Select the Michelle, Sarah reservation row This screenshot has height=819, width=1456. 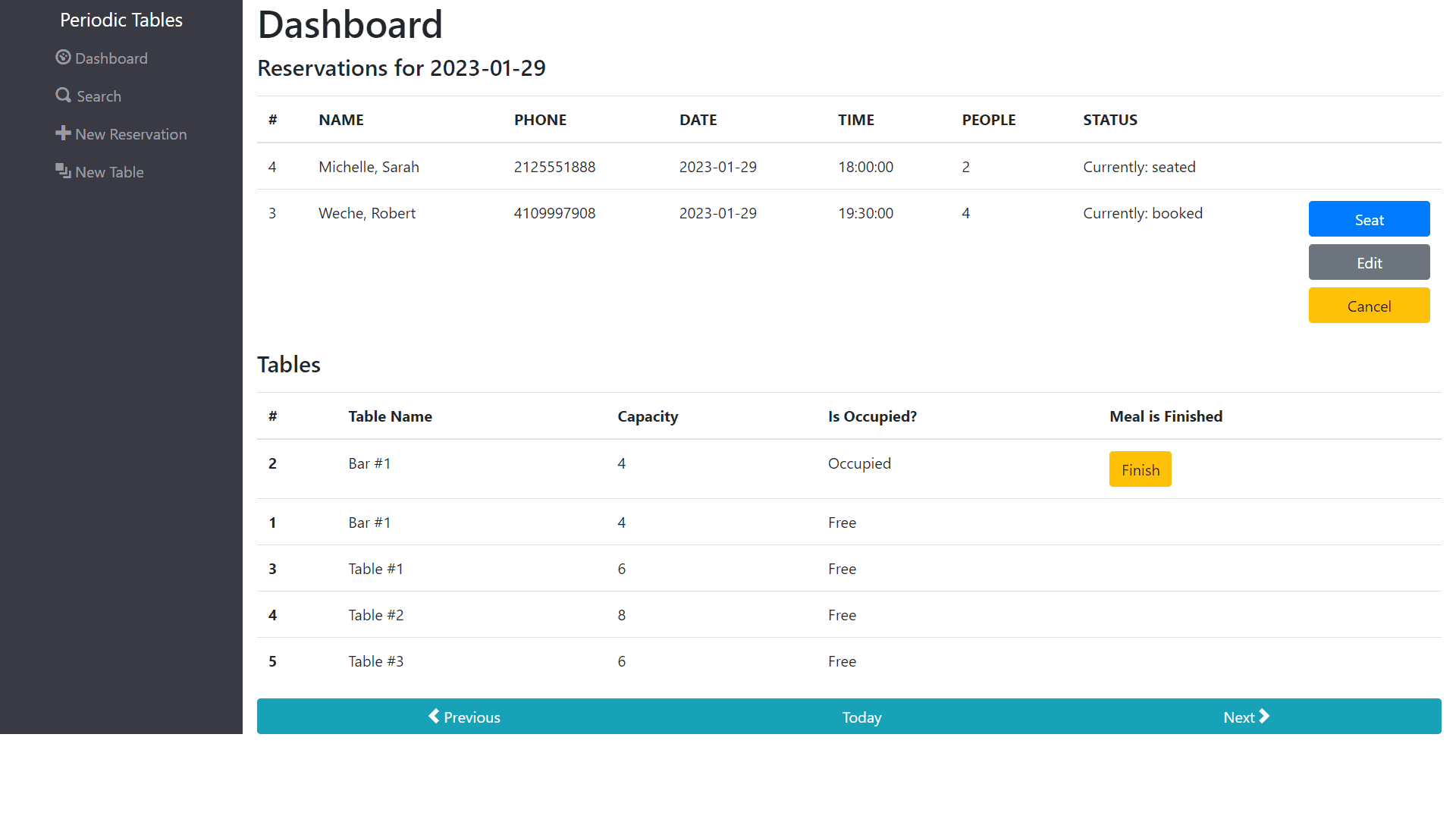click(x=849, y=167)
